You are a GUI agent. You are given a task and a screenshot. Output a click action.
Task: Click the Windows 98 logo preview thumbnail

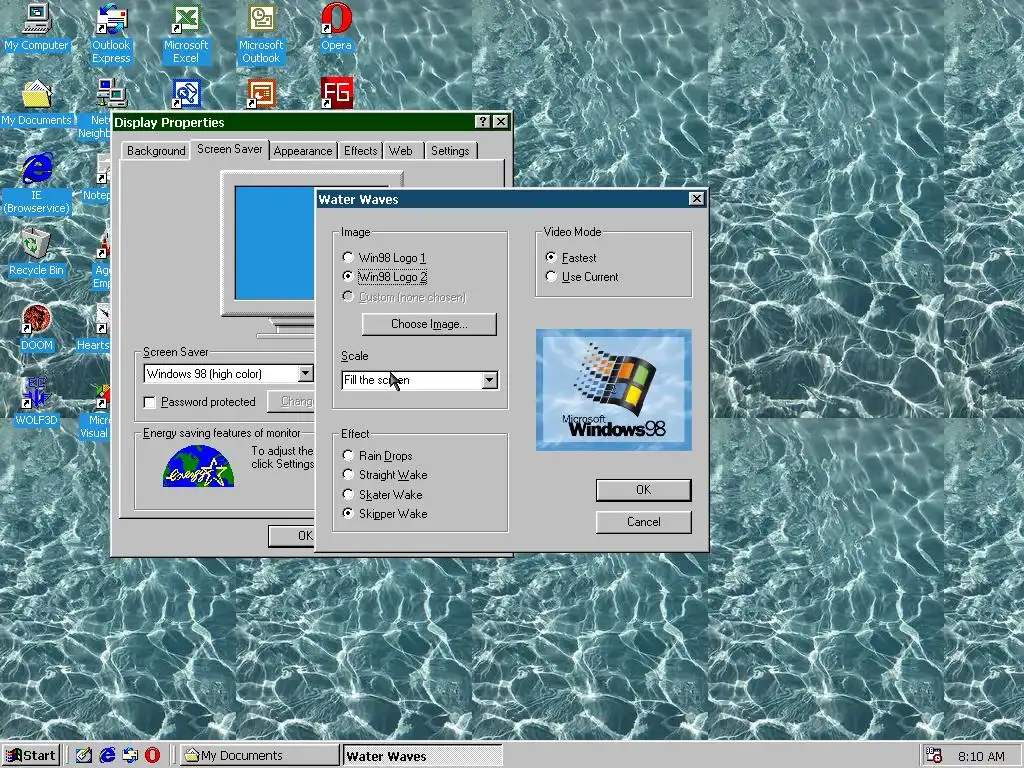point(613,390)
